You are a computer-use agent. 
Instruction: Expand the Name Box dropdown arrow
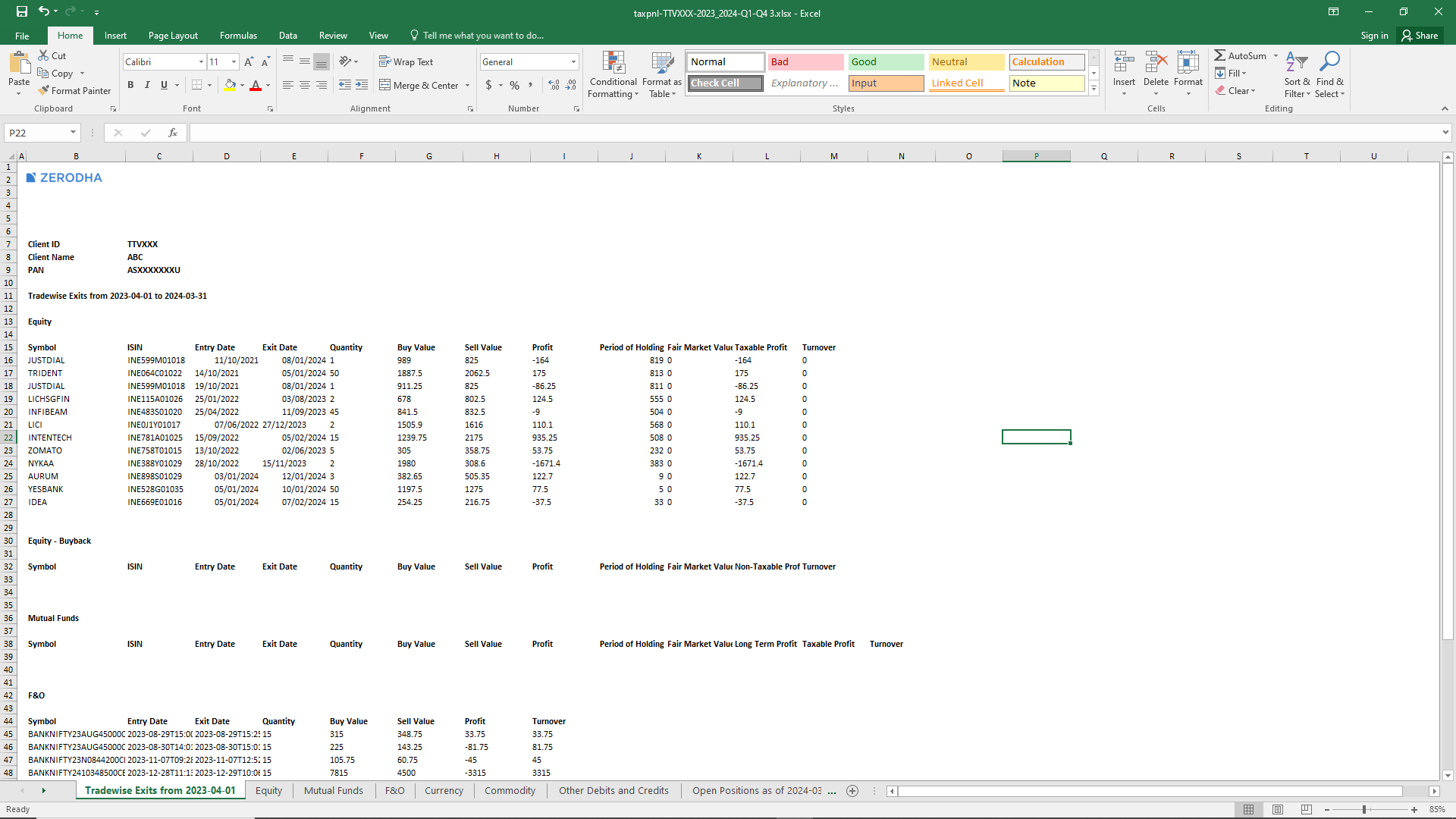click(73, 133)
